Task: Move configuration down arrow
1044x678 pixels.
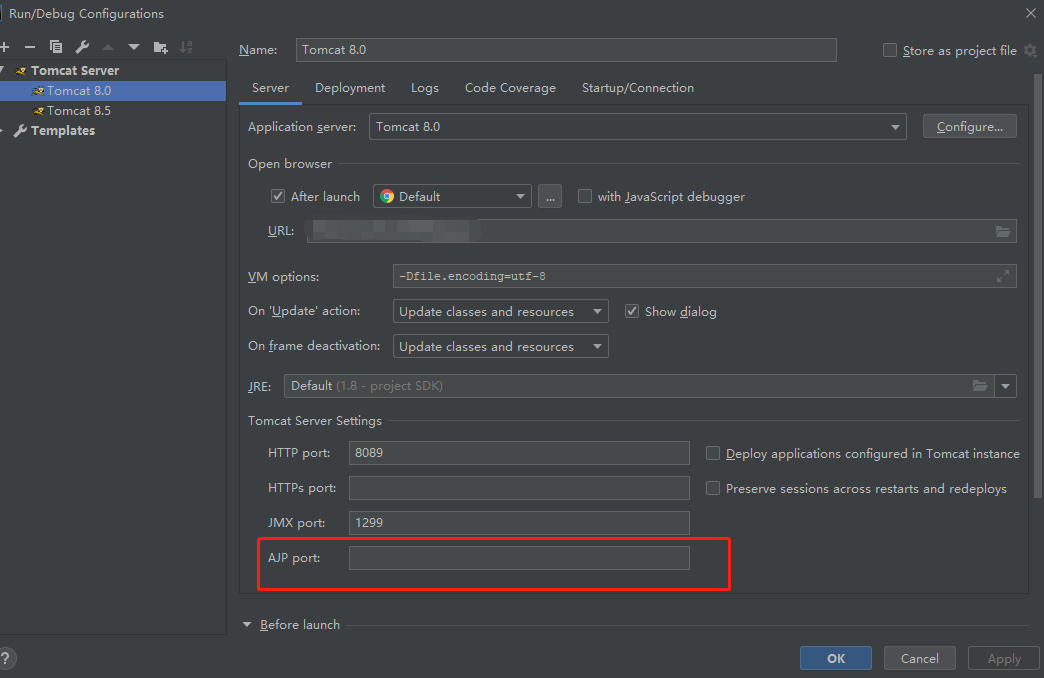Action: point(134,47)
